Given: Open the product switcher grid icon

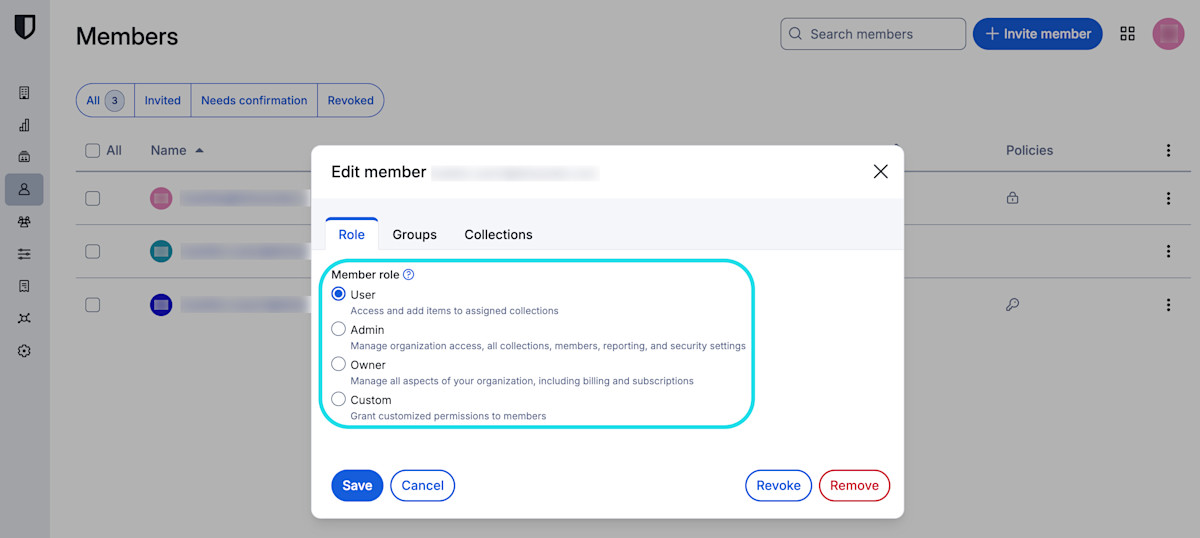Looking at the screenshot, I should point(1127,34).
